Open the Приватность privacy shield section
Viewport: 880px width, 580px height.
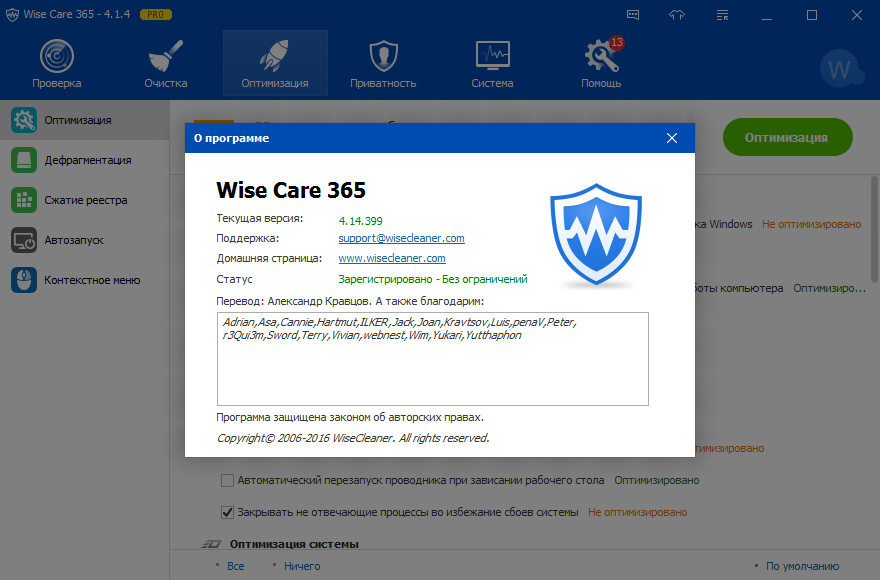(x=383, y=63)
